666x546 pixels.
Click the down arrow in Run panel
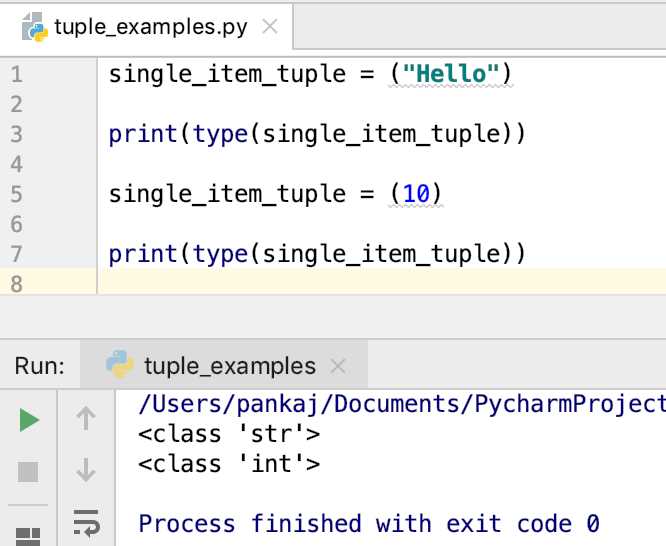(86, 470)
